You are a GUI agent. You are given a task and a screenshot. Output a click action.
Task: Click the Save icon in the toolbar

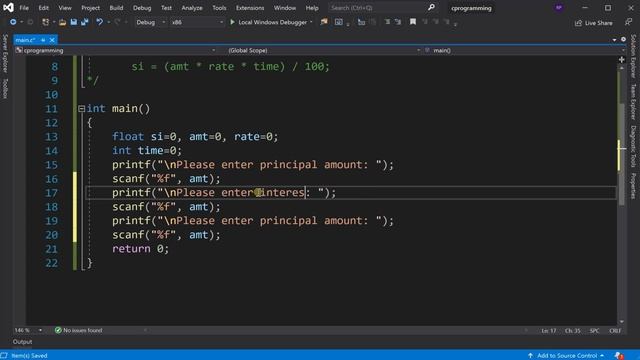tap(73, 22)
